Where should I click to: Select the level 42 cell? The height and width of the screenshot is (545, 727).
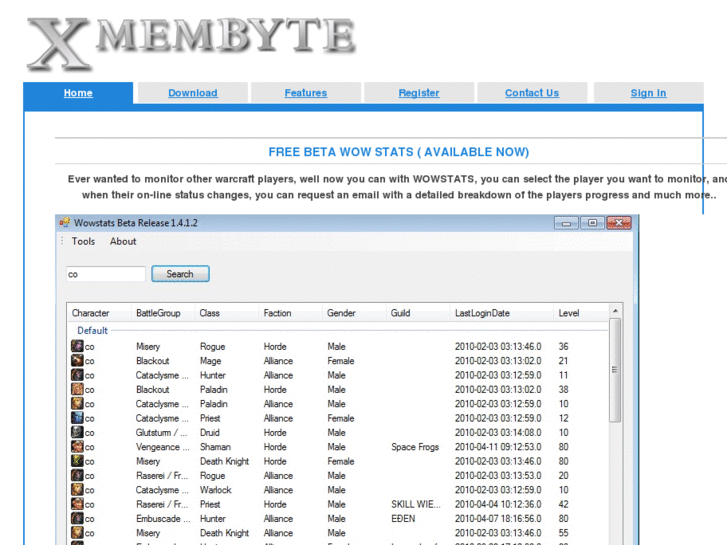[x=563, y=504]
